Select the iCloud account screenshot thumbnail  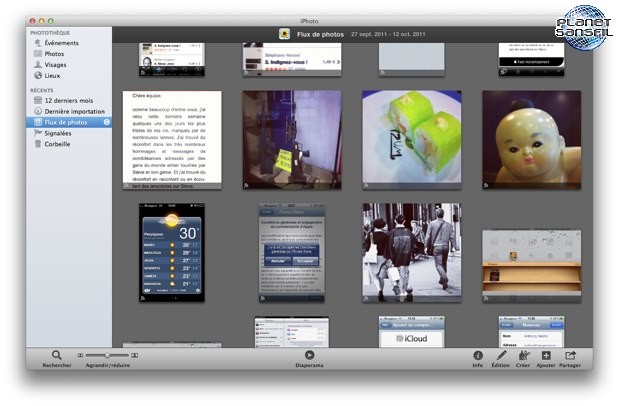(412, 332)
